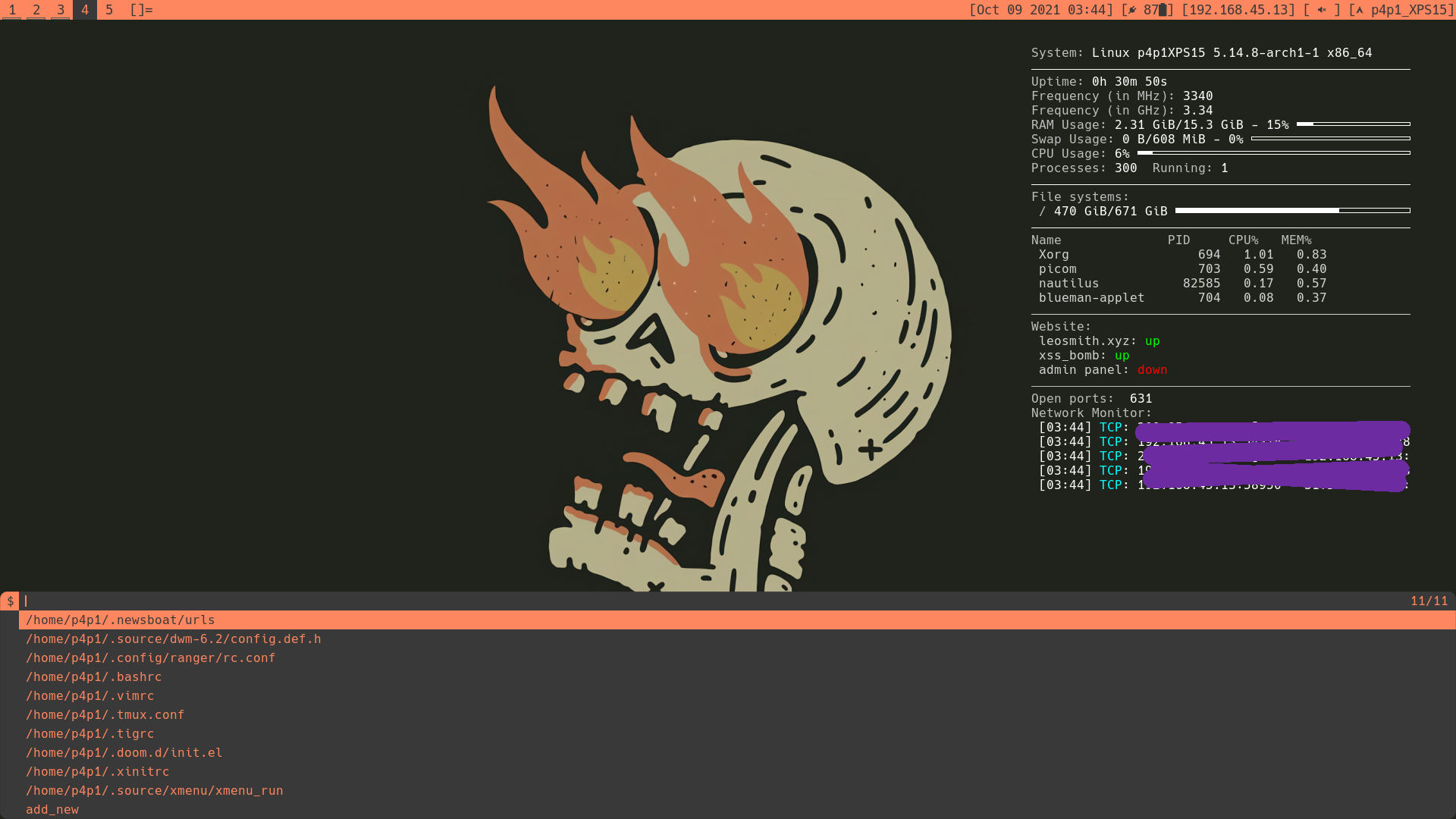Click "add_new" at the bottom of the list
This screenshot has height=819, width=1456.
[52, 809]
